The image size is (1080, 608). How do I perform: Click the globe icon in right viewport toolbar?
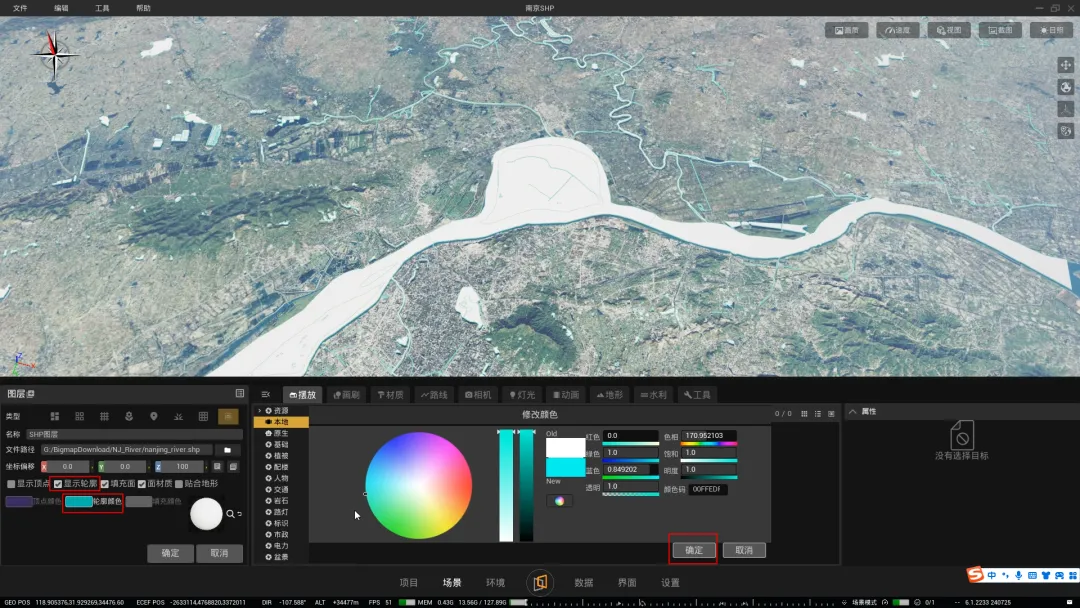pyautogui.click(x=1065, y=87)
